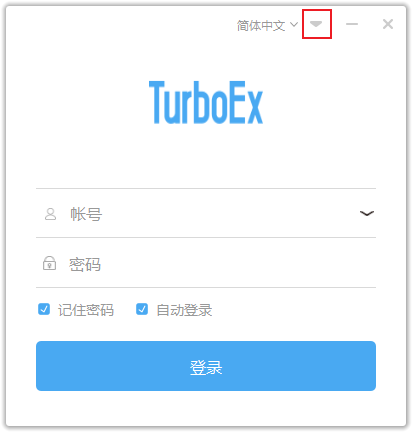412x432 pixels.
Task: Minimize the TurboEx login window
Action: pyautogui.click(x=352, y=24)
